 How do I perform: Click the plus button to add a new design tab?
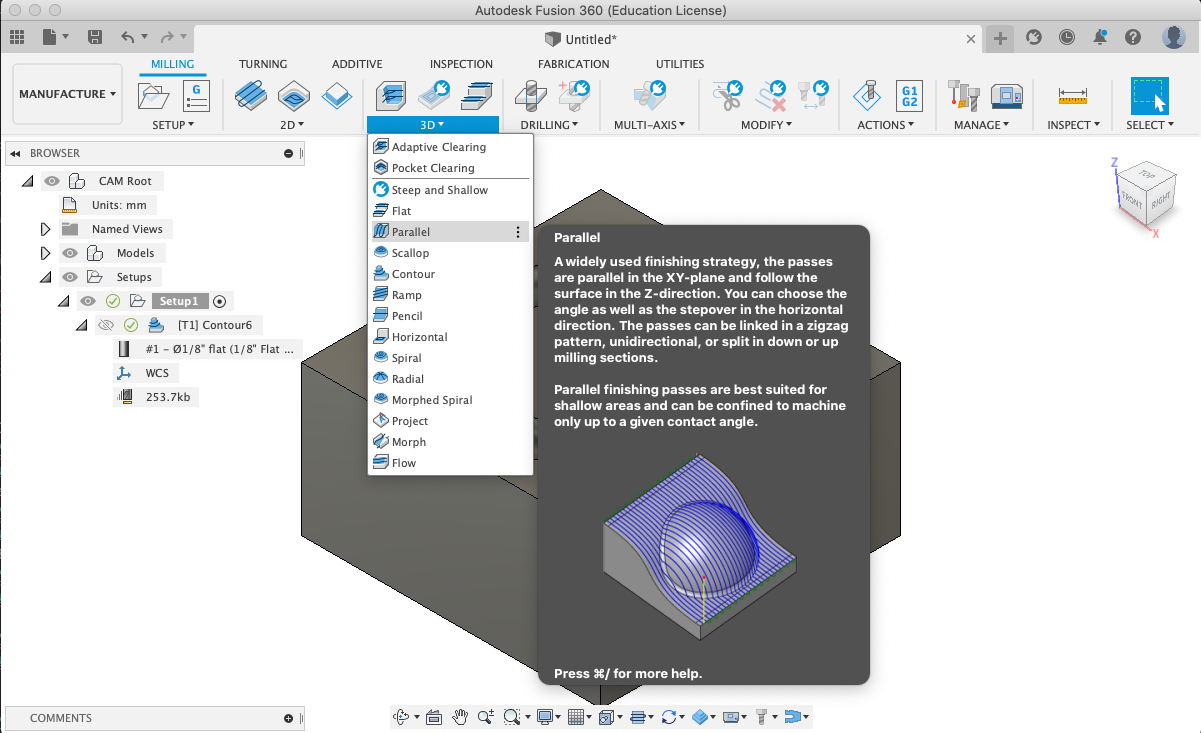(x=1000, y=38)
